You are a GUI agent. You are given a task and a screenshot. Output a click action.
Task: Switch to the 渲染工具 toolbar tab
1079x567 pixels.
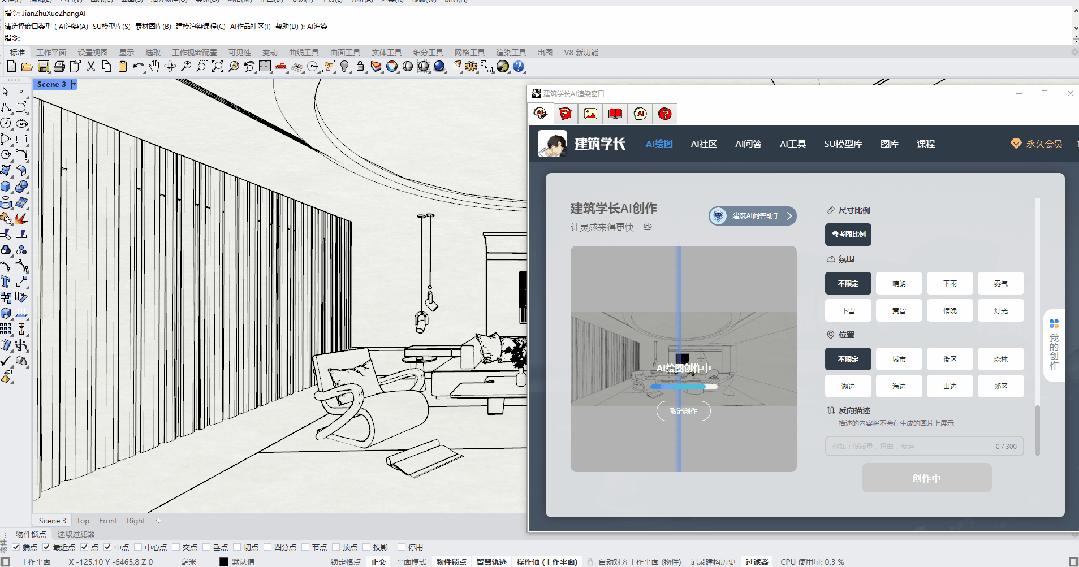click(x=511, y=52)
